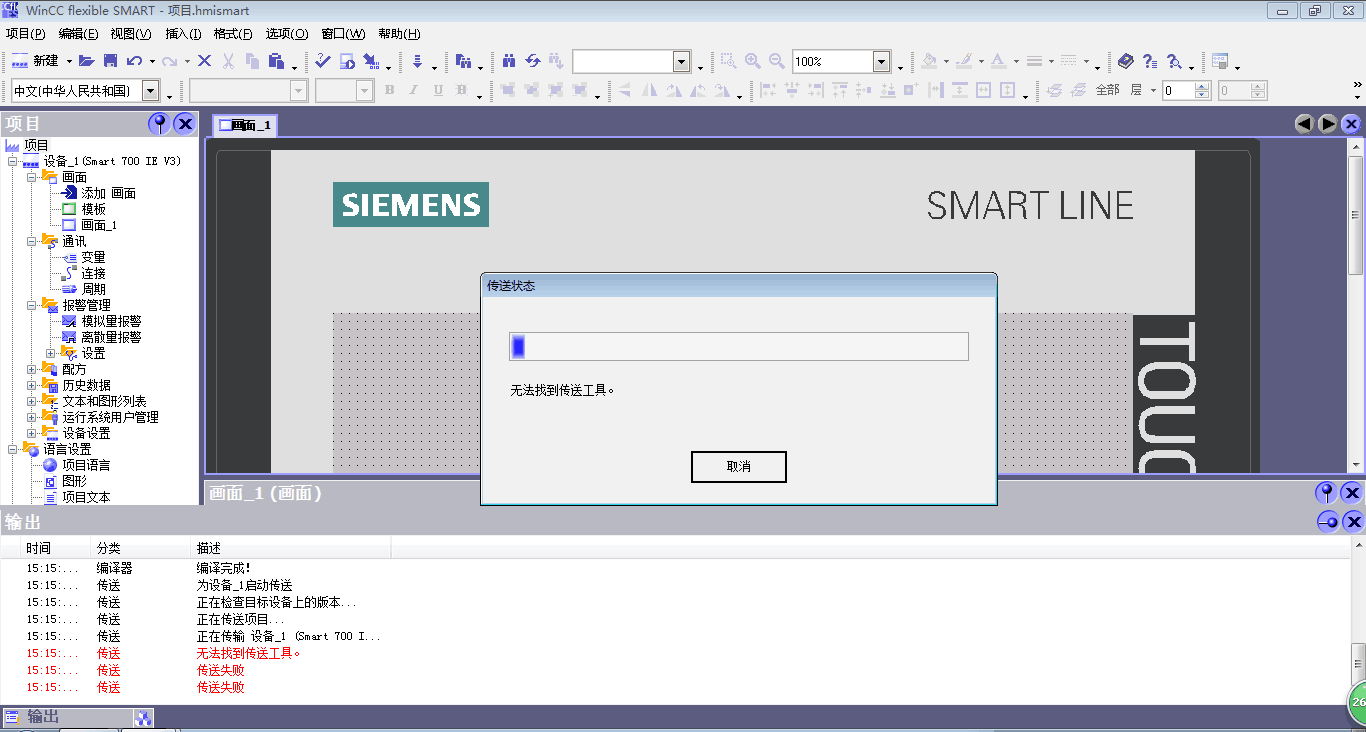Viewport: 1366px width, 732px height.
Task: Open the 编辑(E) menu
Action: (x=78, y=34)
